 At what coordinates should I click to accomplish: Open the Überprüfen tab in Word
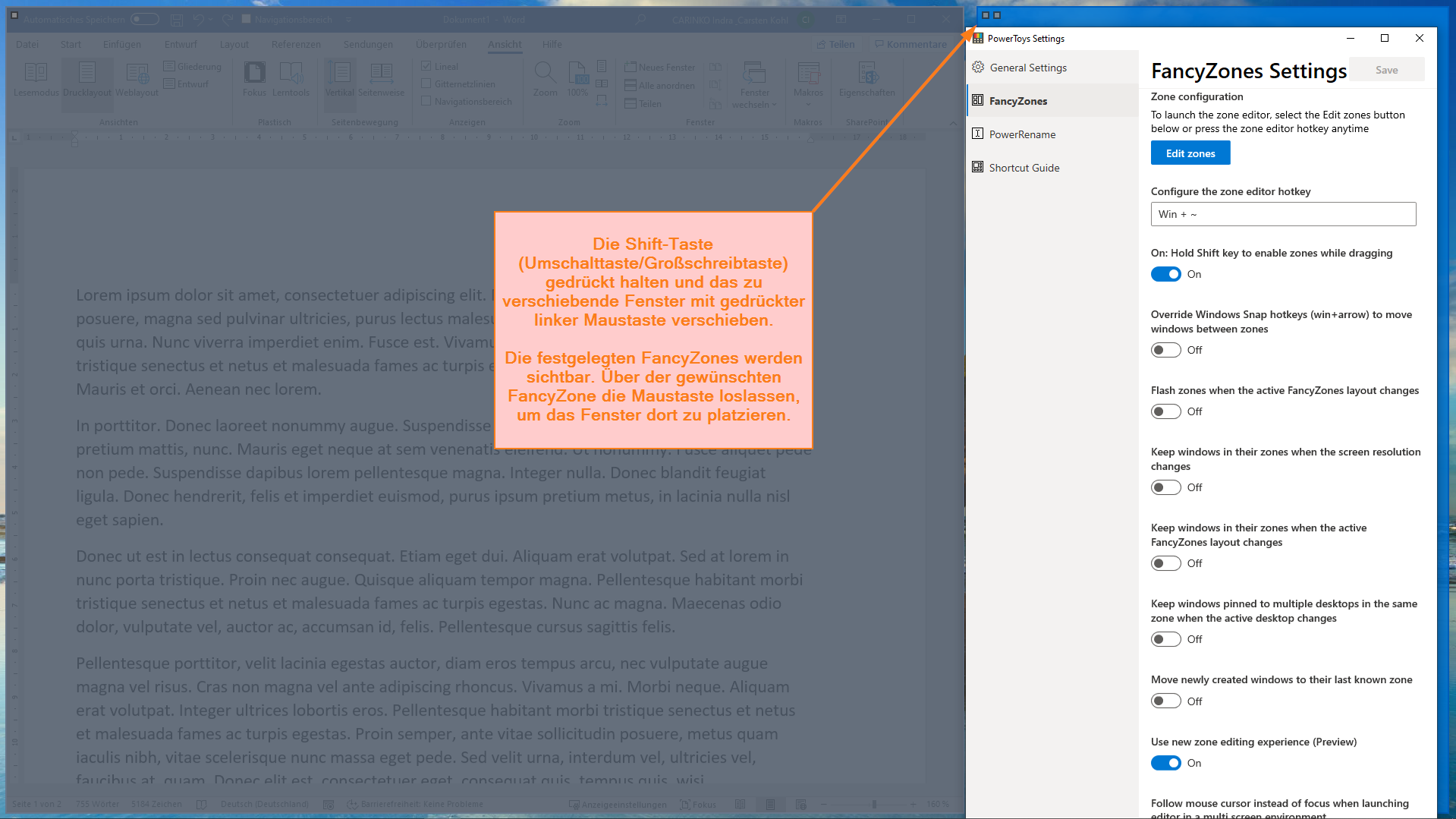[441, 44]
